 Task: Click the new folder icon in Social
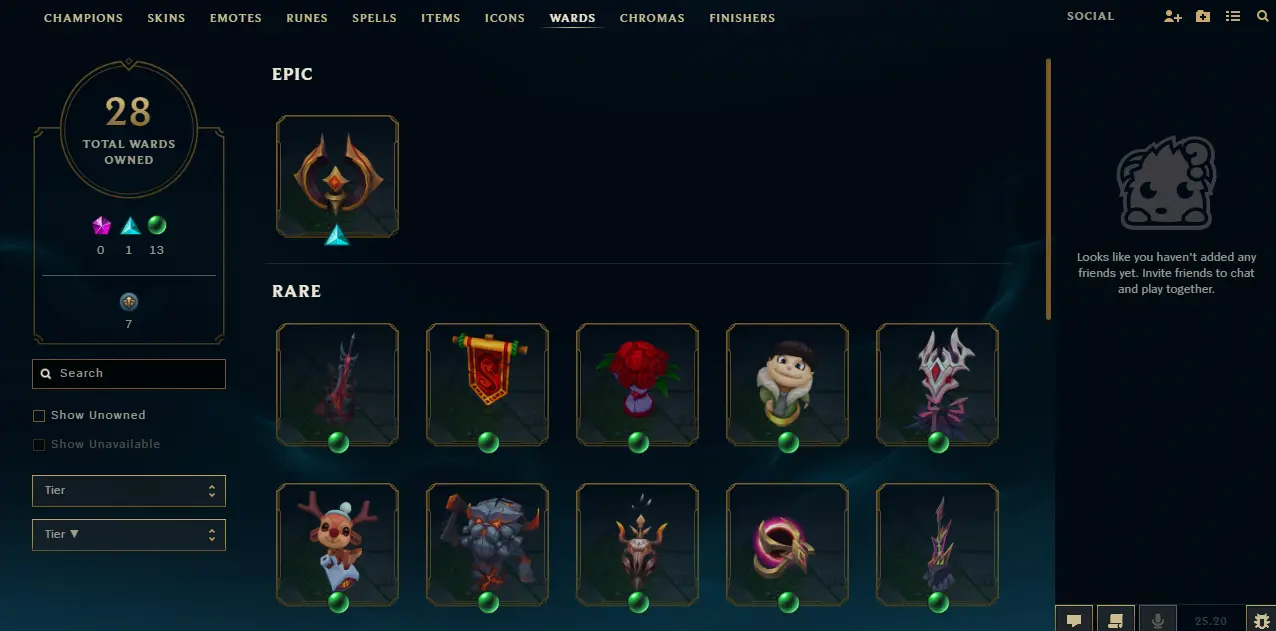[1203, 17]
